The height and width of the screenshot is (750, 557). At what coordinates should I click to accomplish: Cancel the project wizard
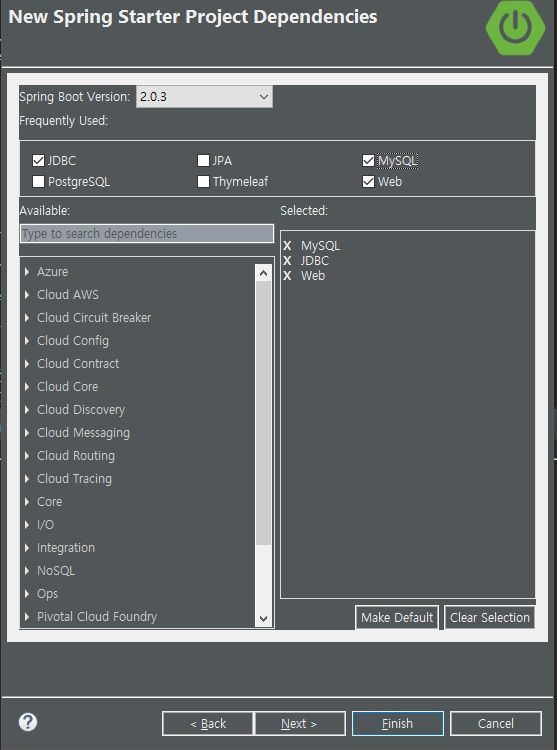coord(496,724)
